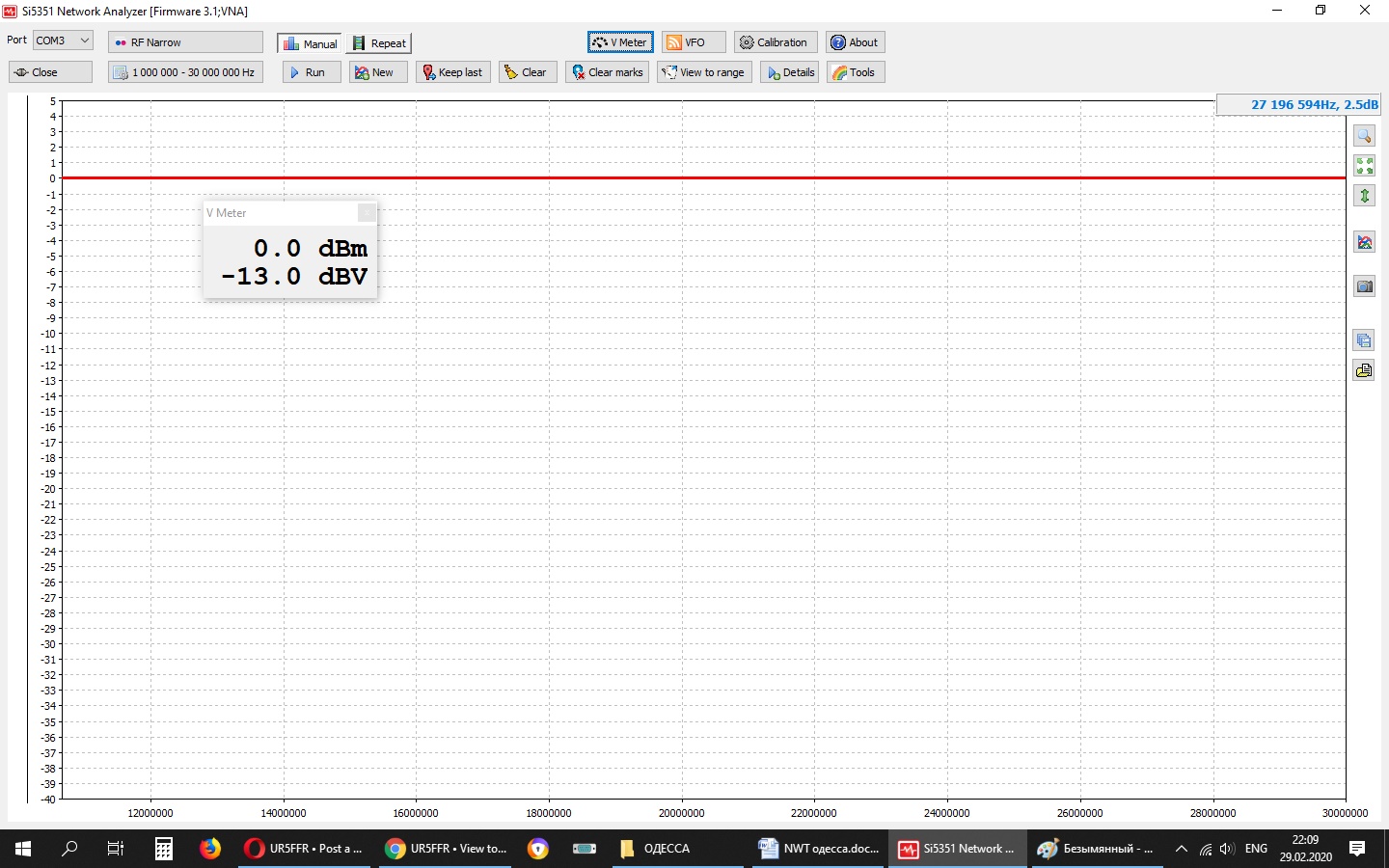Open the RF Narrow mode selector
1389x868 pixels.
click(185, 42)
